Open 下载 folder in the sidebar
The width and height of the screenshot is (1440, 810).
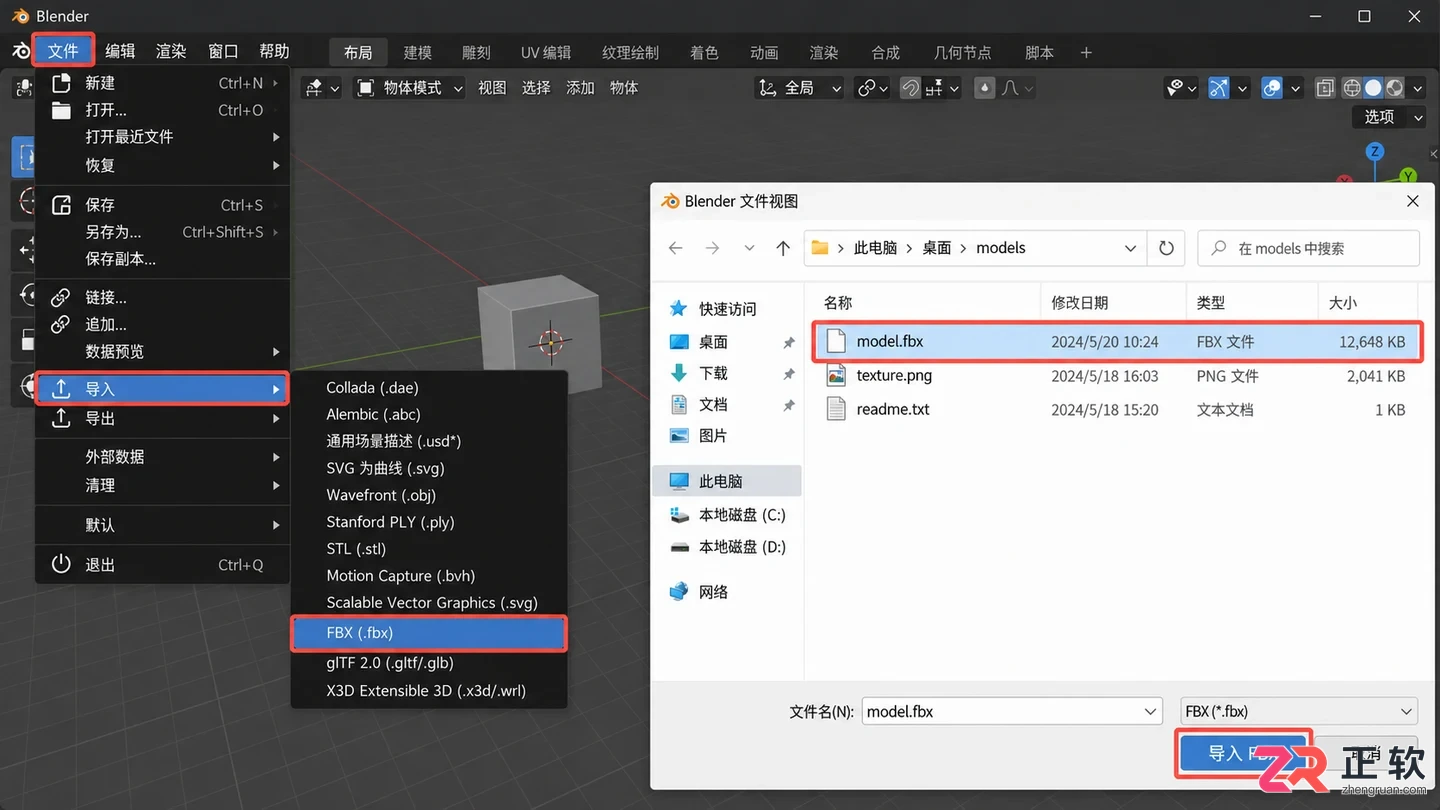click(x=713, y=373)
